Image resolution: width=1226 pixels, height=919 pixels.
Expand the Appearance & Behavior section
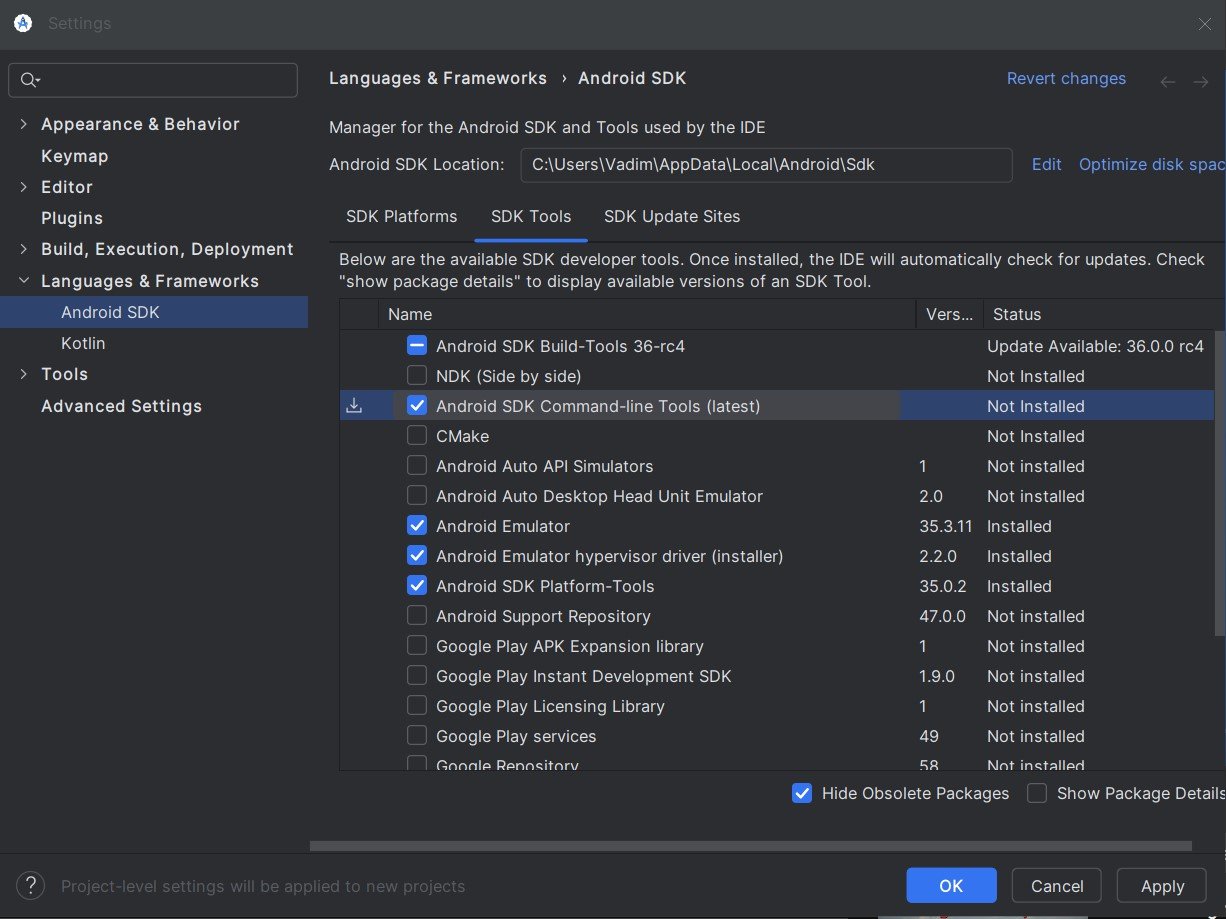pyautogui.click(x=24, y=124)
